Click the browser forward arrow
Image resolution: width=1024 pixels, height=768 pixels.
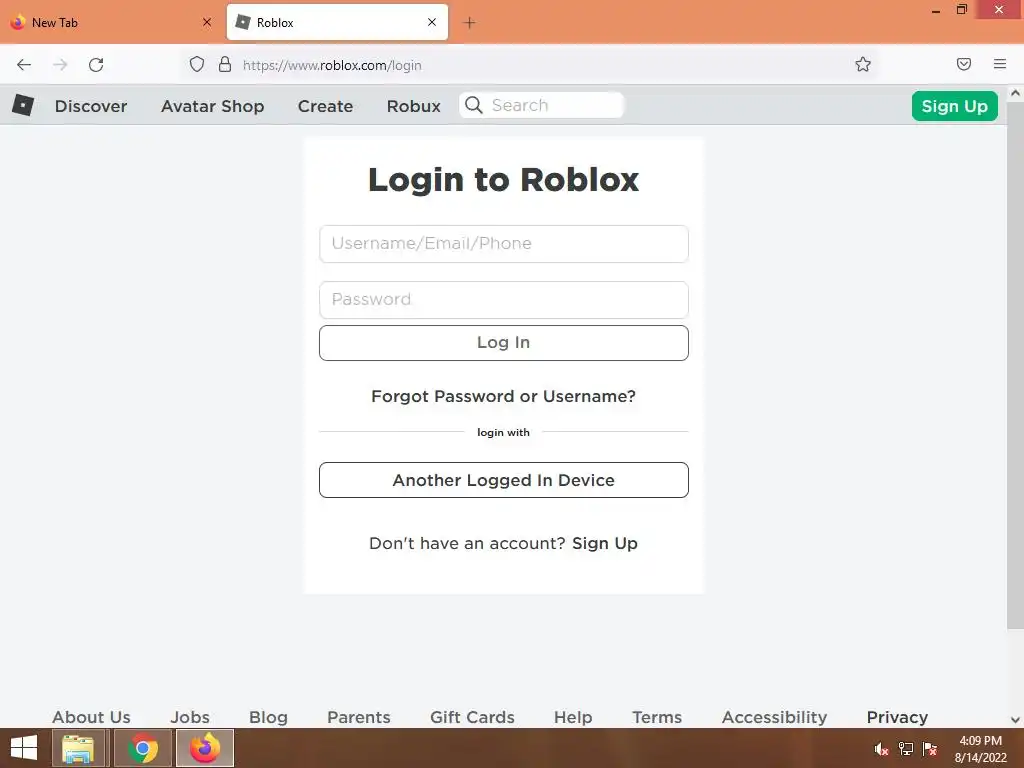60,65
